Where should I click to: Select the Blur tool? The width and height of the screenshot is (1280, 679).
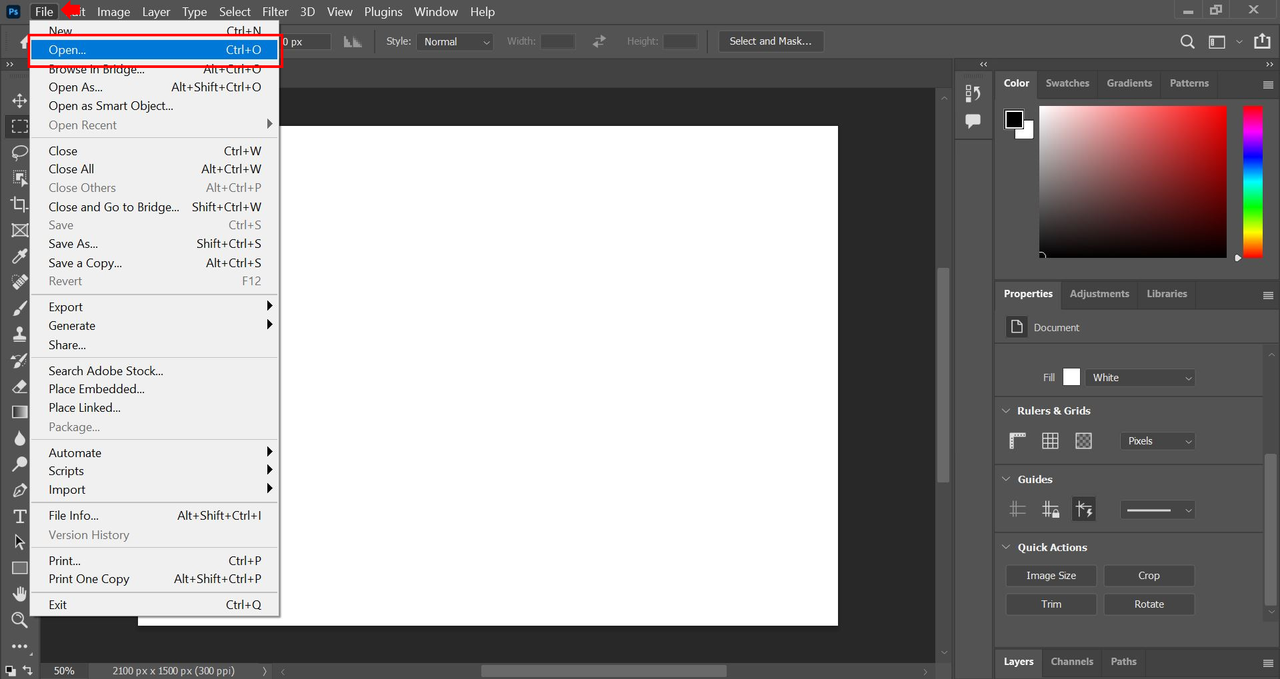coord(19,438)
